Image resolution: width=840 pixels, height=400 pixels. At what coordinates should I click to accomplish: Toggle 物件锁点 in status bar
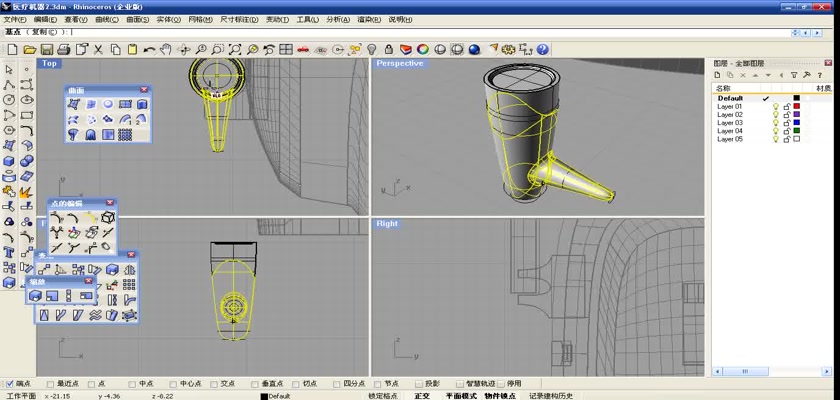click(x=500, y=396)
